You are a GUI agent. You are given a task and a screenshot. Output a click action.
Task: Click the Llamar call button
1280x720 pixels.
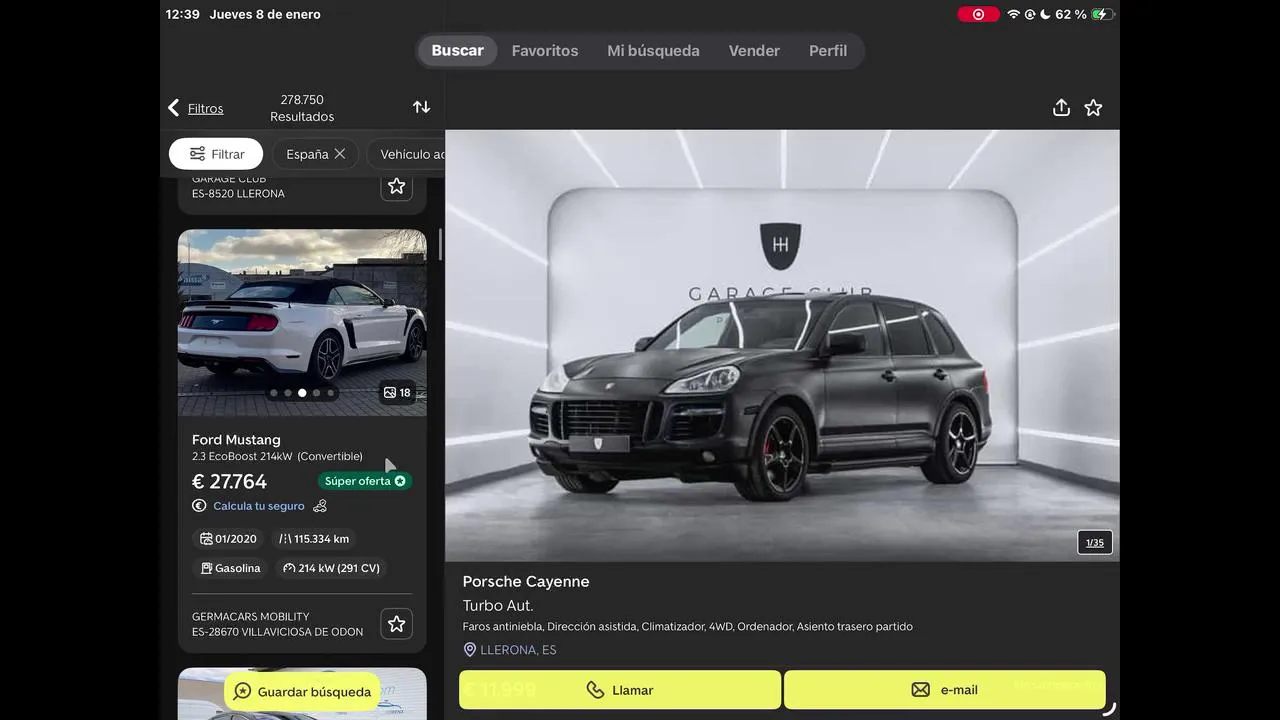(x=620, y=690)
